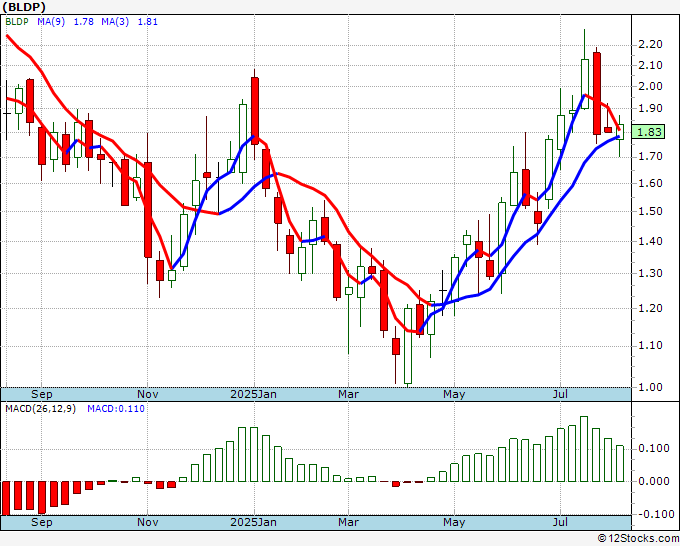
Task: Click the tallest green MACD histogram bar
Action: (x=584, y=449)
